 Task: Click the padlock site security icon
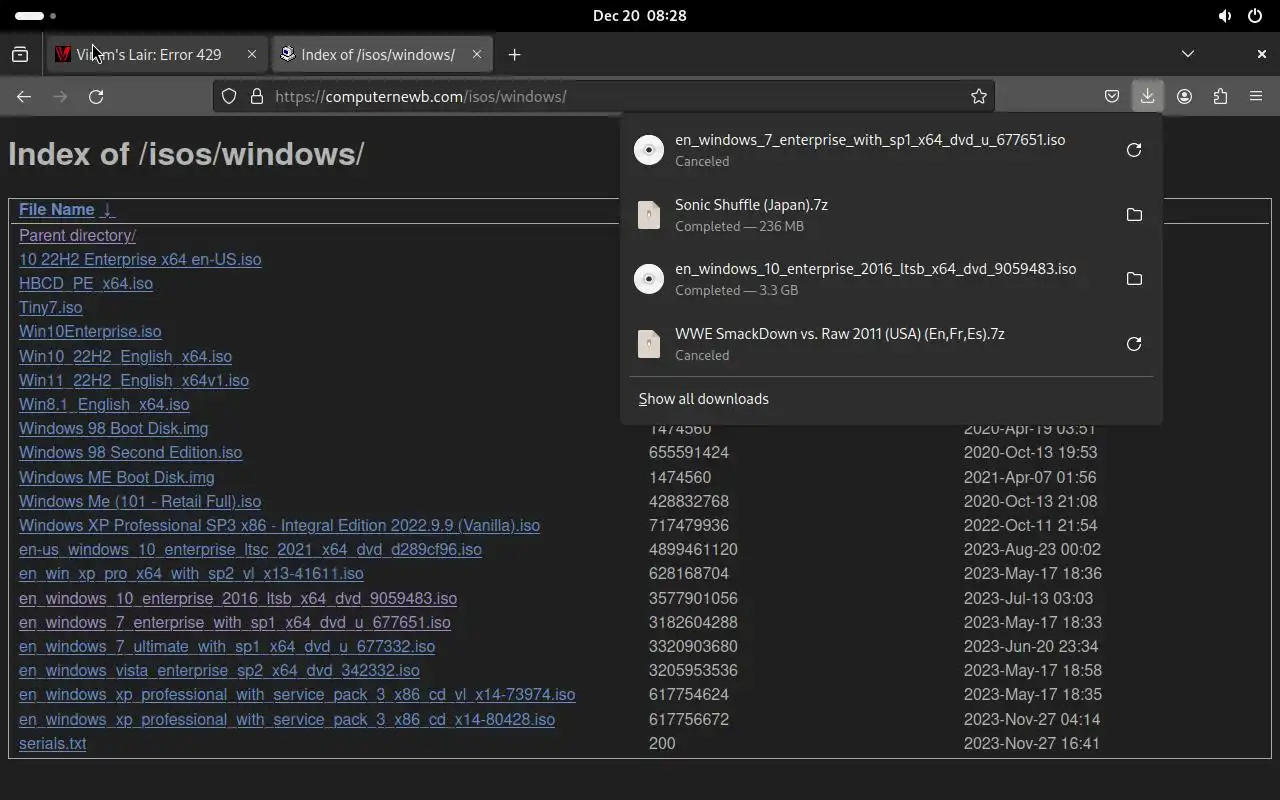pos(256,97)
